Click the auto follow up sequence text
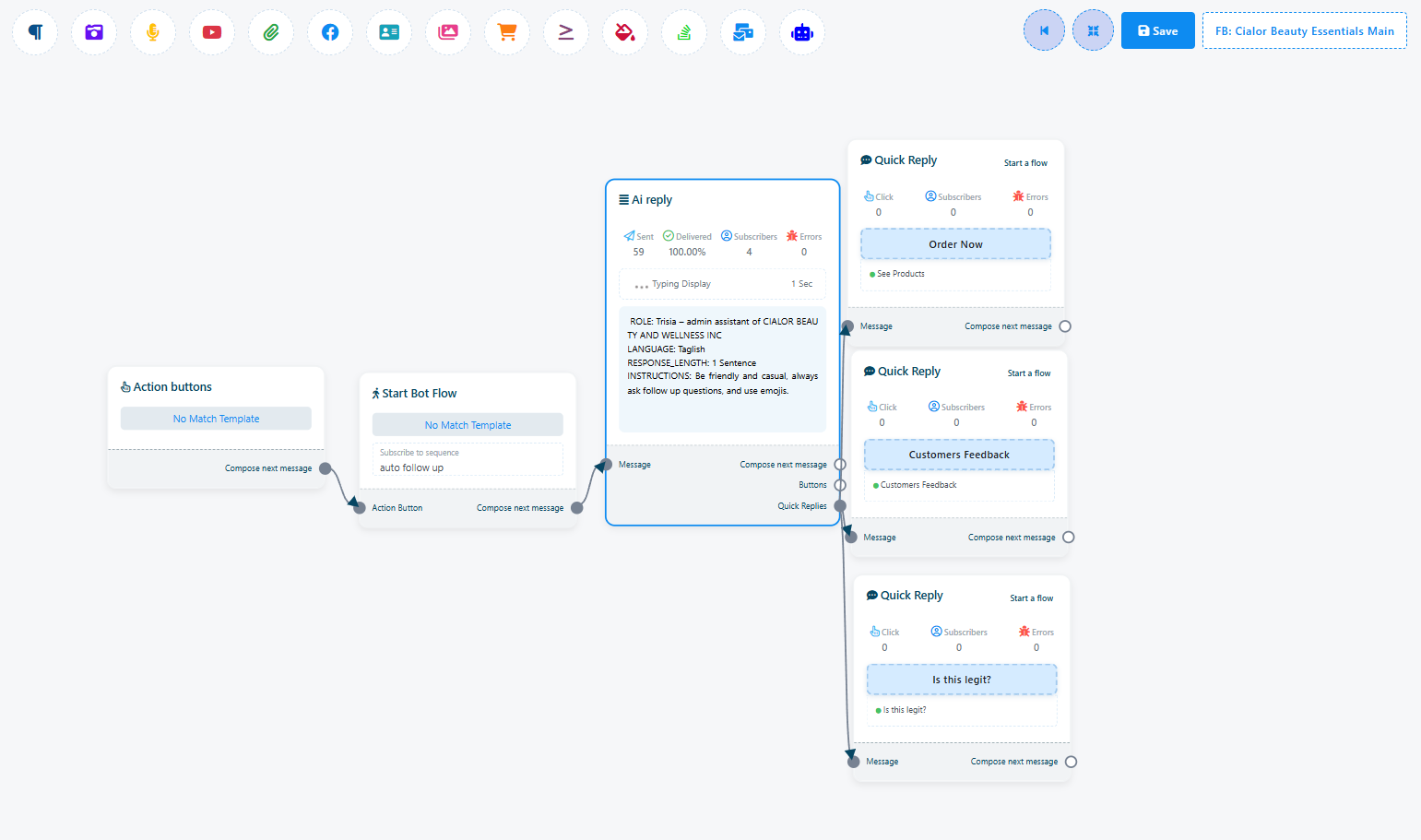Image resolution: width=1421 pixels, height=840 pixels. [411, 467]
